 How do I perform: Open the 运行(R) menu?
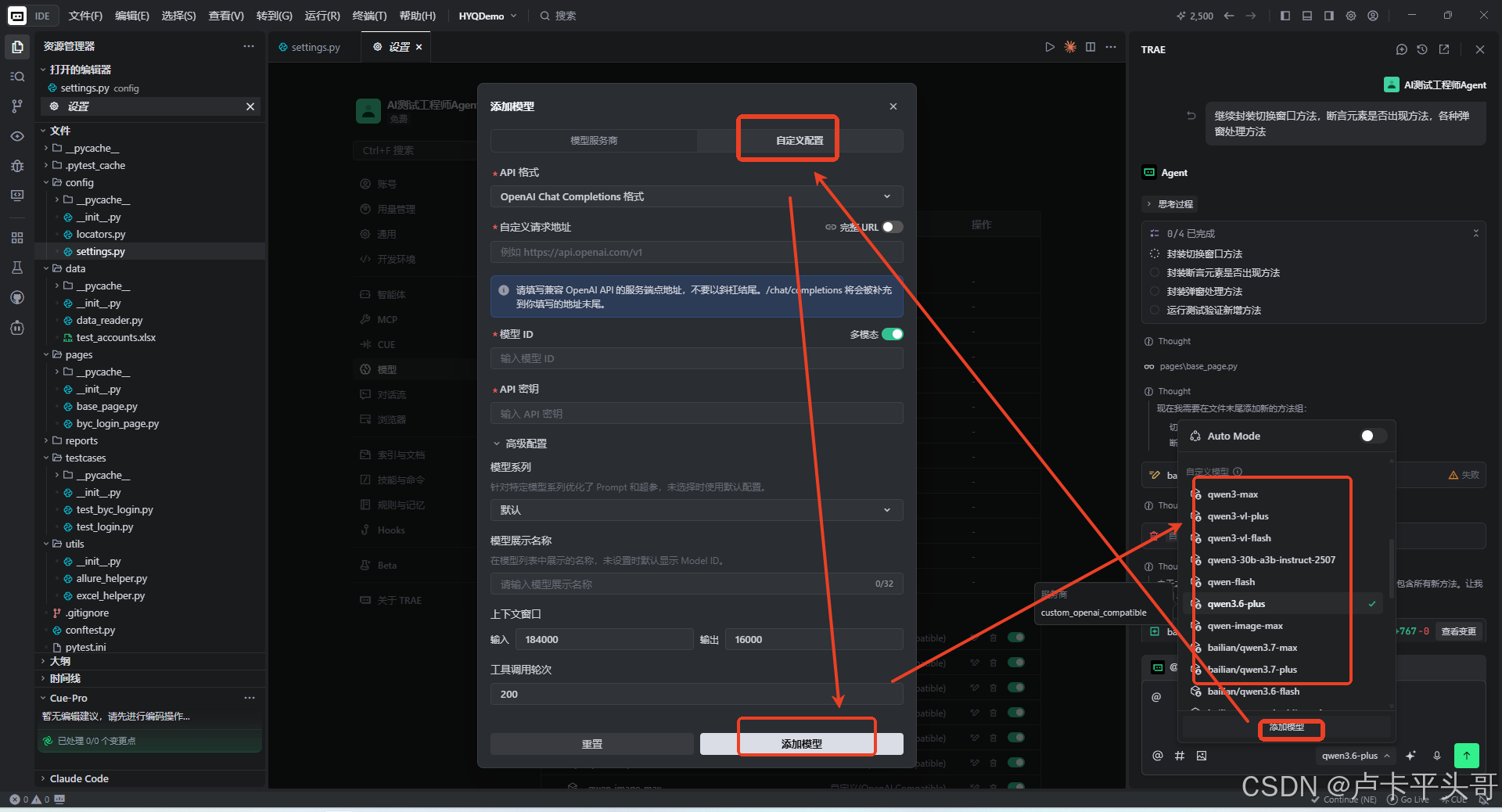point(322,16)
